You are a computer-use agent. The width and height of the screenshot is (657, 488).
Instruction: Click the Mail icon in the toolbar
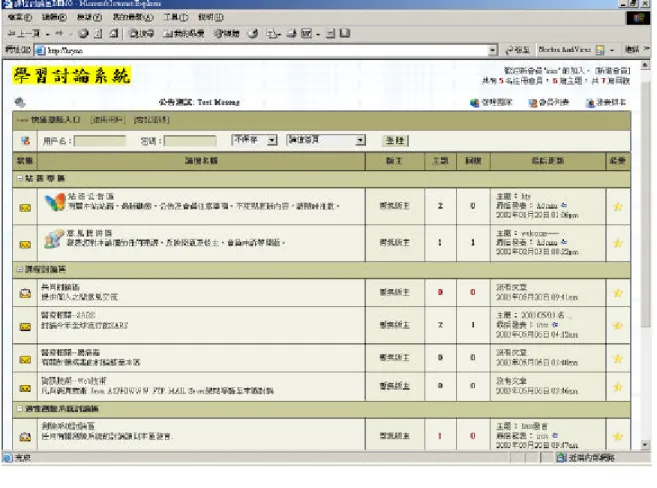pyautogui.click(x=272, y=34)
